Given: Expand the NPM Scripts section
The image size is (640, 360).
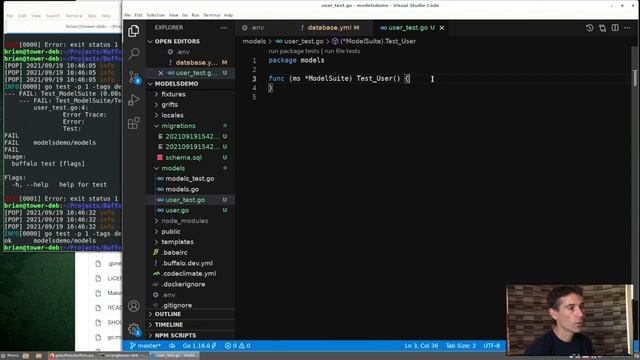Looking at the screenshot, I should pyautogui.click(x=175, y=335).
